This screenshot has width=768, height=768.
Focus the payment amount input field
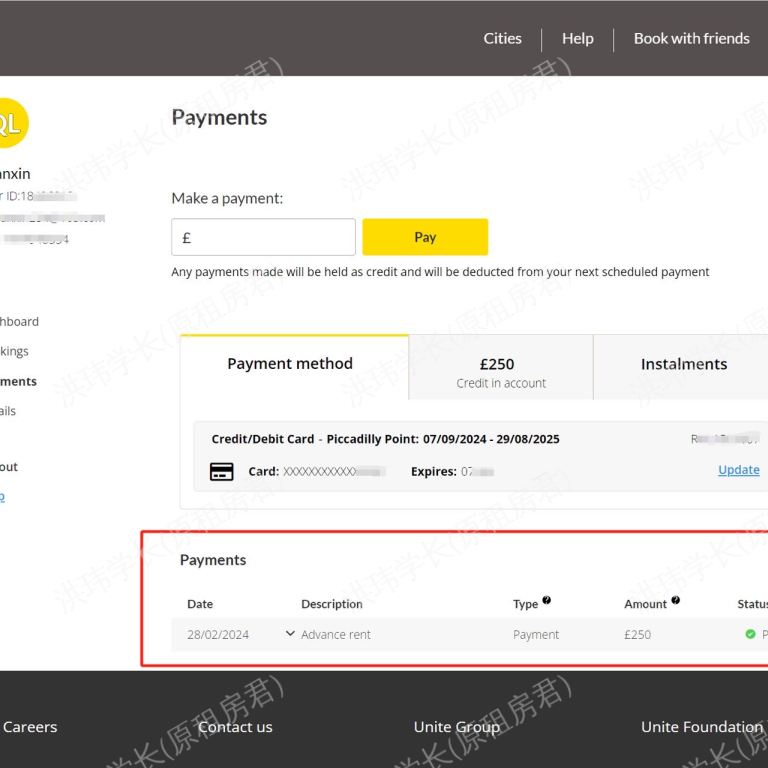[x=263, y=237]
